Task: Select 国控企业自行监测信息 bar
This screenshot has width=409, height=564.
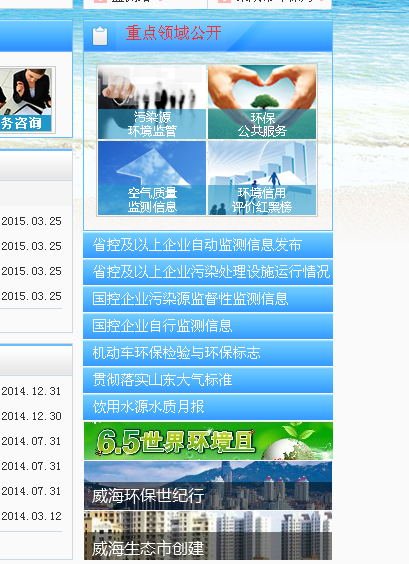Action: coord(208,326)
